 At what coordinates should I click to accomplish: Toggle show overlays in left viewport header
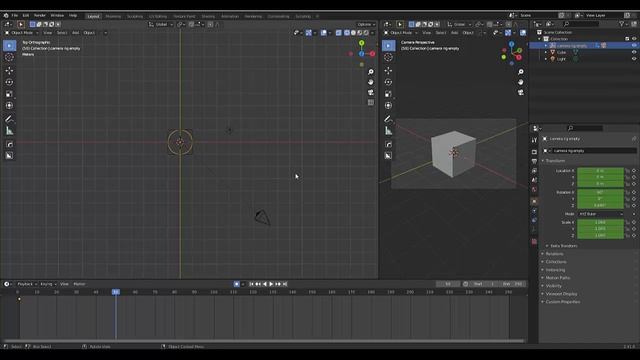pyautogui.click(x=324, y=33)
